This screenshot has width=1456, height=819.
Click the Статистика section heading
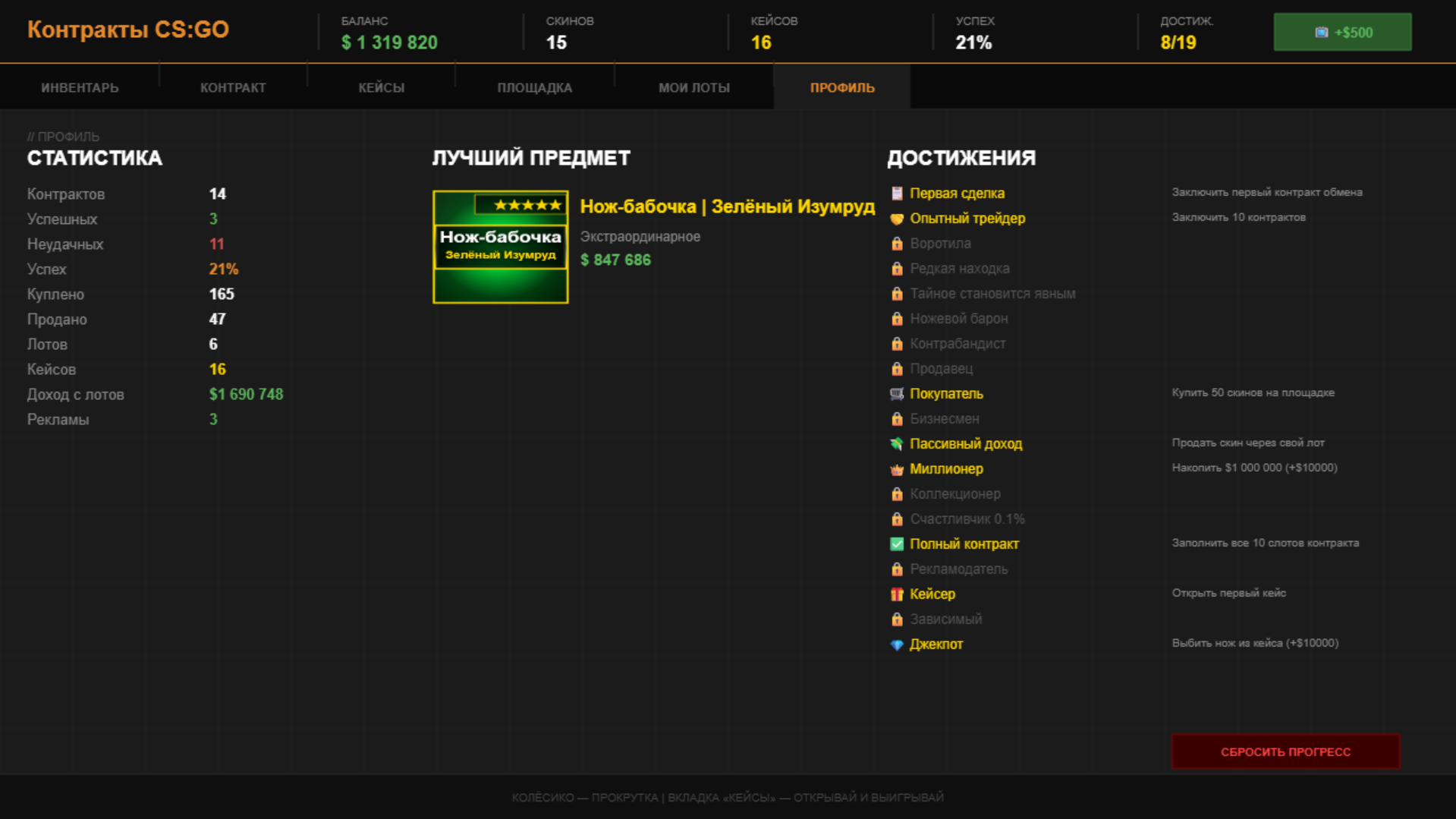click(x=95, y=158)
